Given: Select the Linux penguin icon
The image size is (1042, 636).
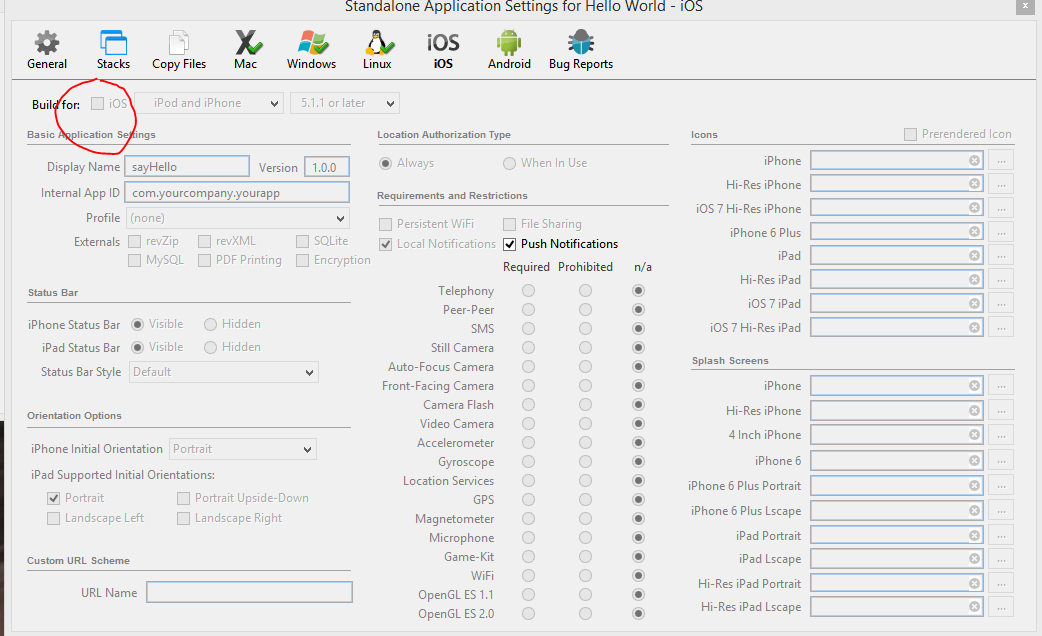Looking at the screenshot, I should pos(377,50).
